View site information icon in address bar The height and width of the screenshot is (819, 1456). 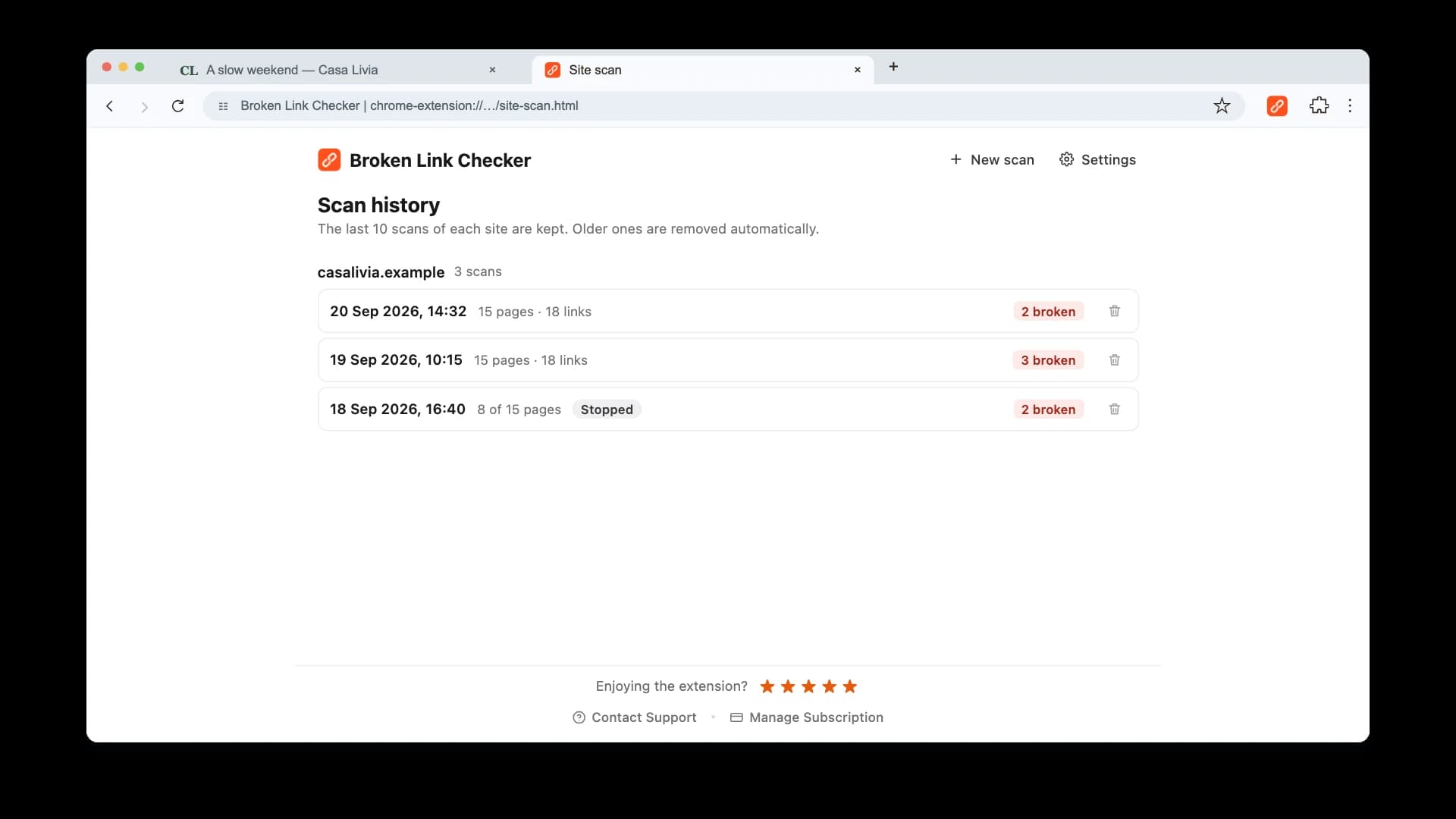[223, 106]
